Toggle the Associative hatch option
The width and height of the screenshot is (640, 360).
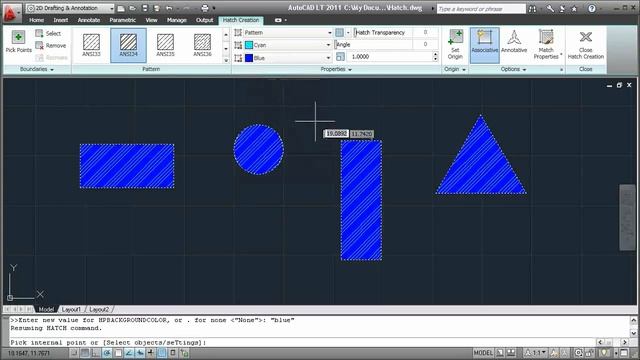[484, 44]
